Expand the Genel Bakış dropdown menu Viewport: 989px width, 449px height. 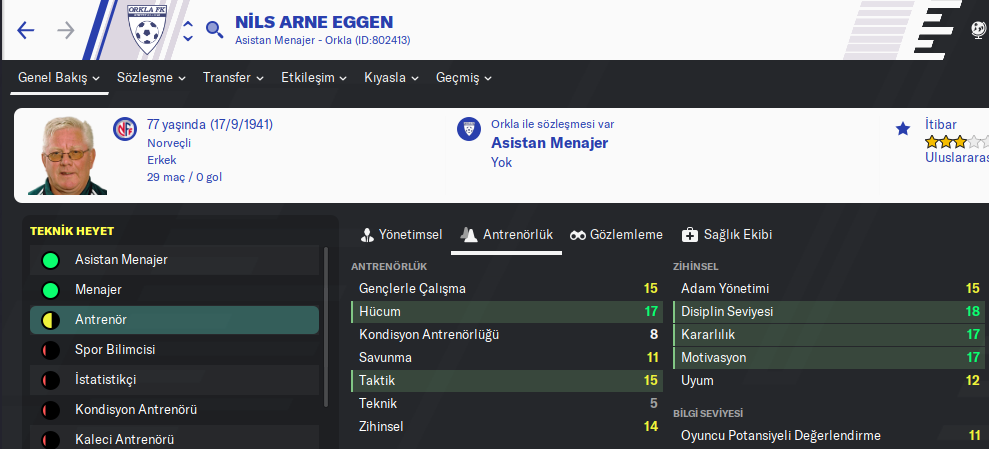[59, 78]
